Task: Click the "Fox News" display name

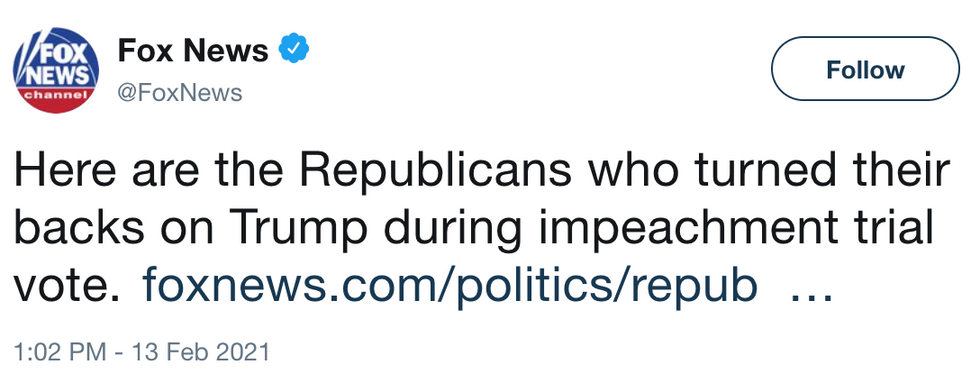Action: (x=193, y=50)
